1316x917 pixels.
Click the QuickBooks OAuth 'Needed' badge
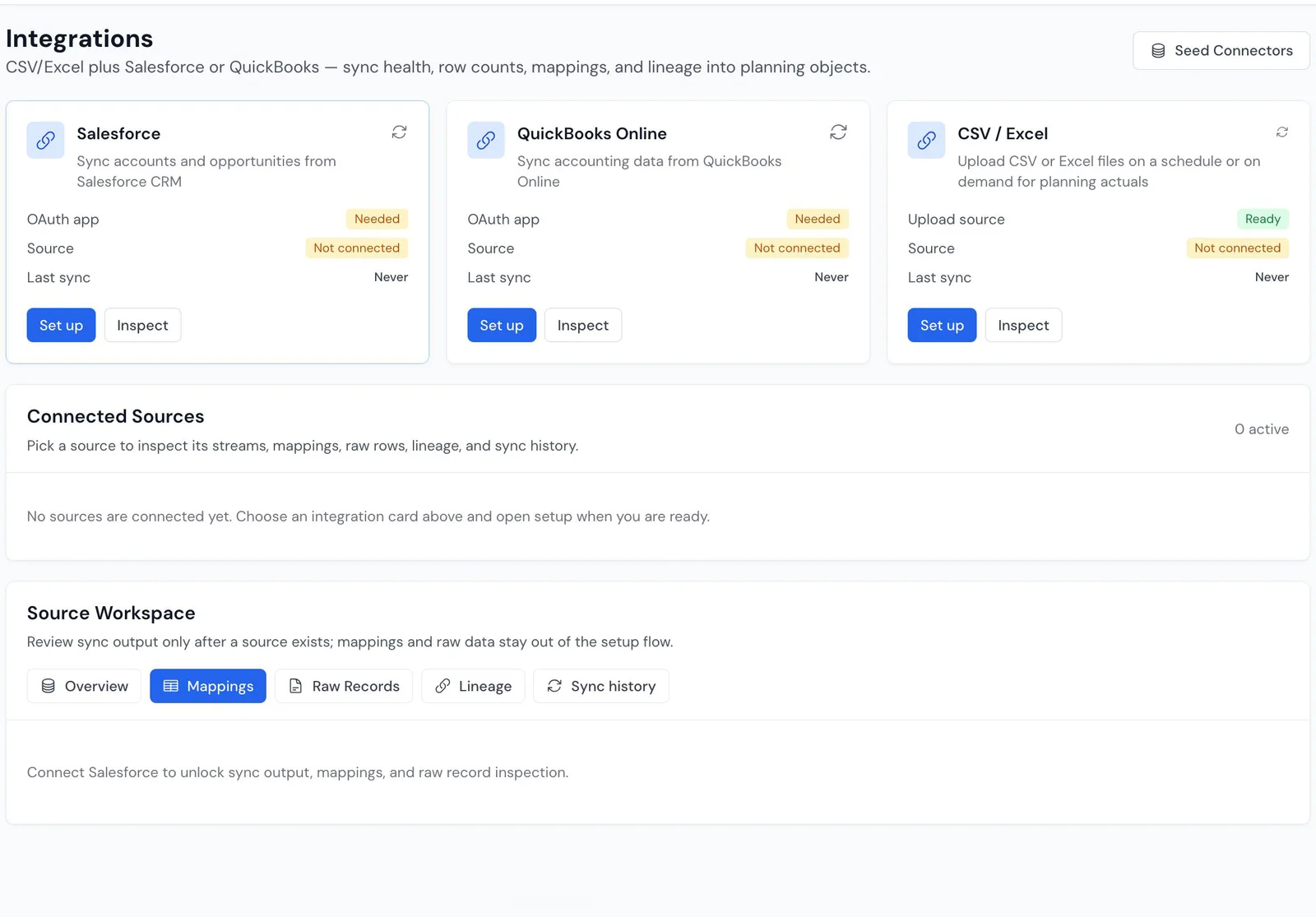tap(818, 219)
